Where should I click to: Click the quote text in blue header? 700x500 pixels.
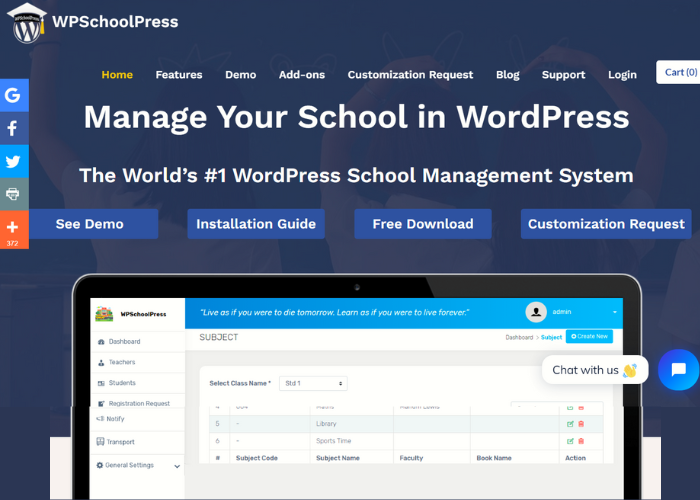tap(334, 312)
